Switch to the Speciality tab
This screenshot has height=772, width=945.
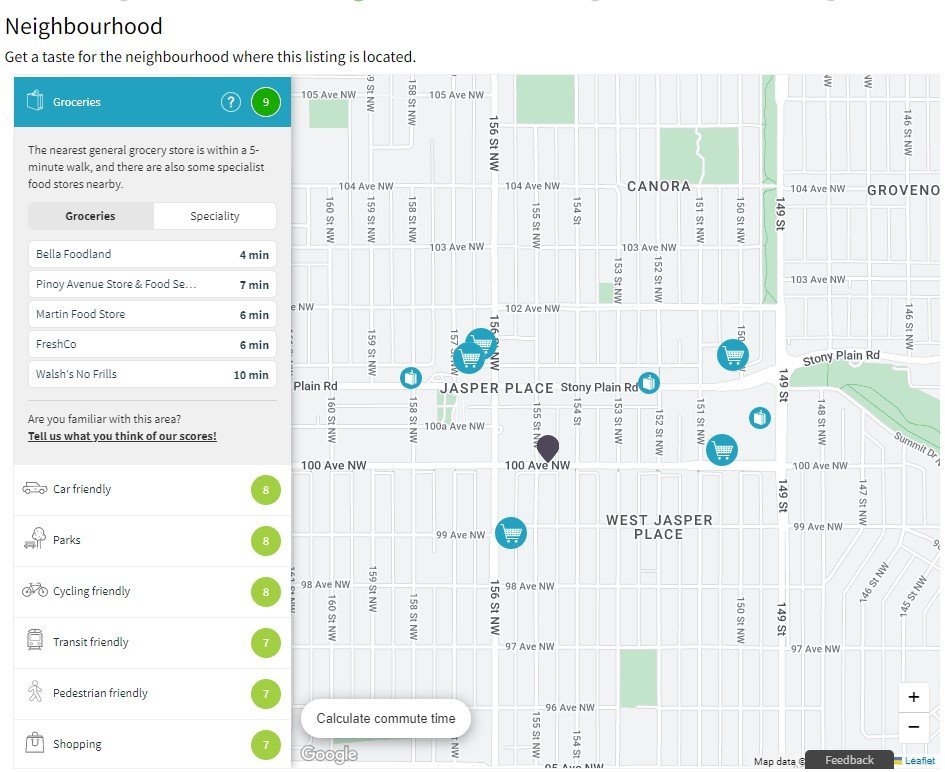coord(215,216)
